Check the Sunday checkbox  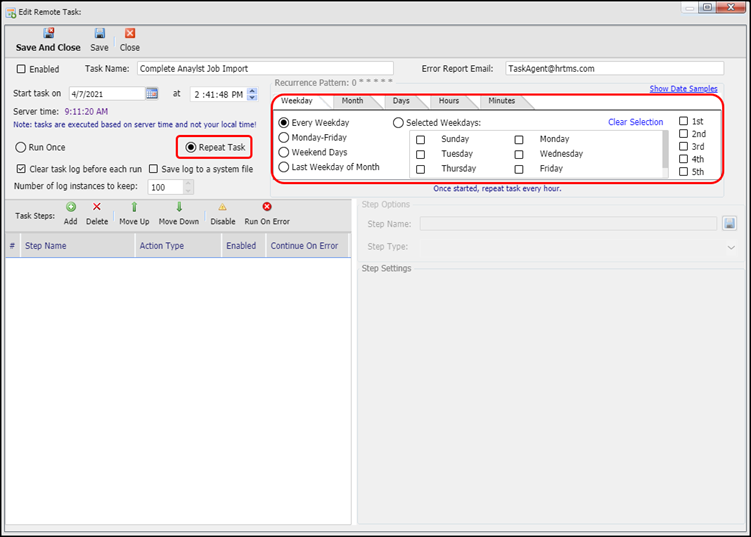click(421, 140)
